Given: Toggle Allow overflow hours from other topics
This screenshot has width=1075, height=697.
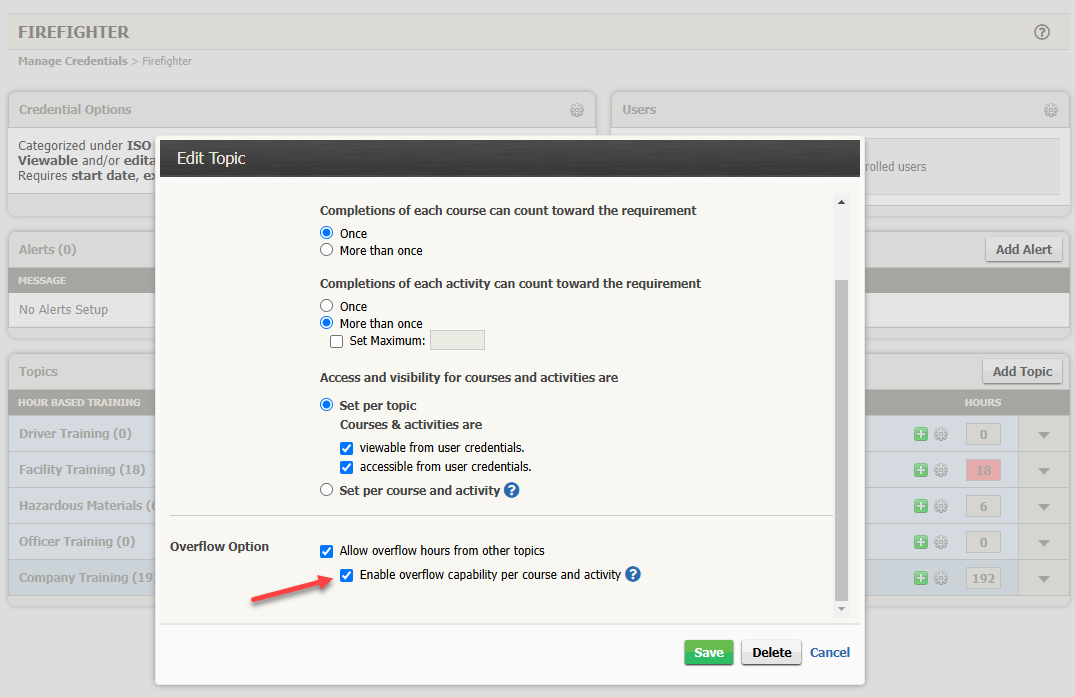Looking at the screenshot, I should coord(326,551).
